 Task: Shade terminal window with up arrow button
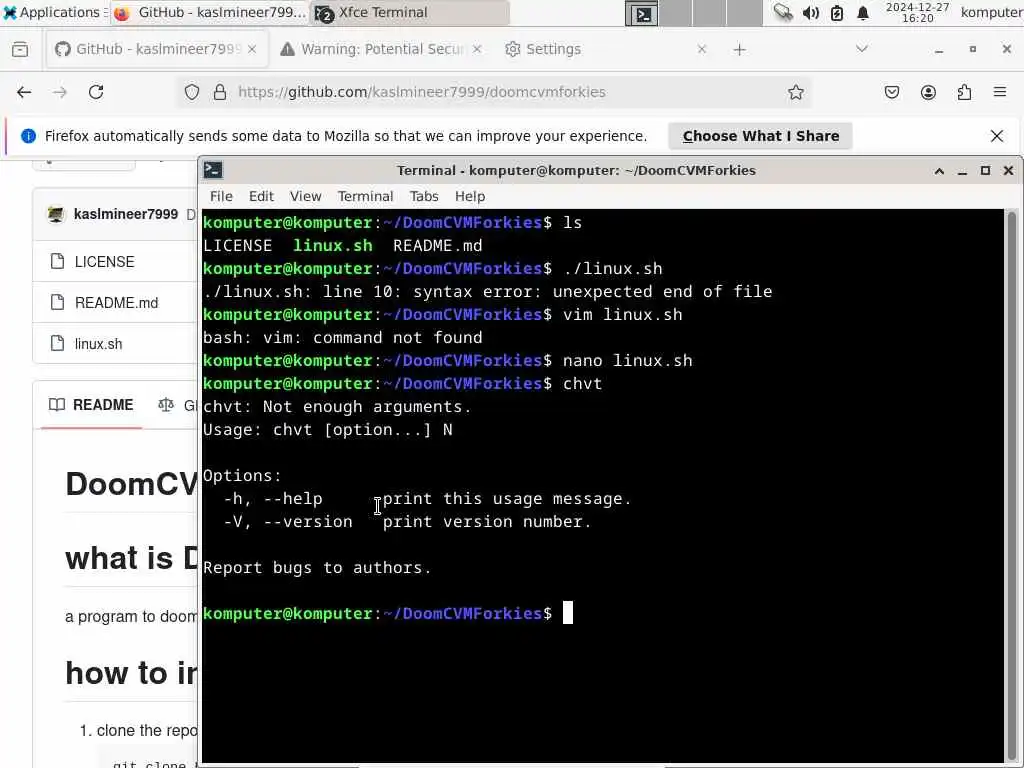pos(939,171)
